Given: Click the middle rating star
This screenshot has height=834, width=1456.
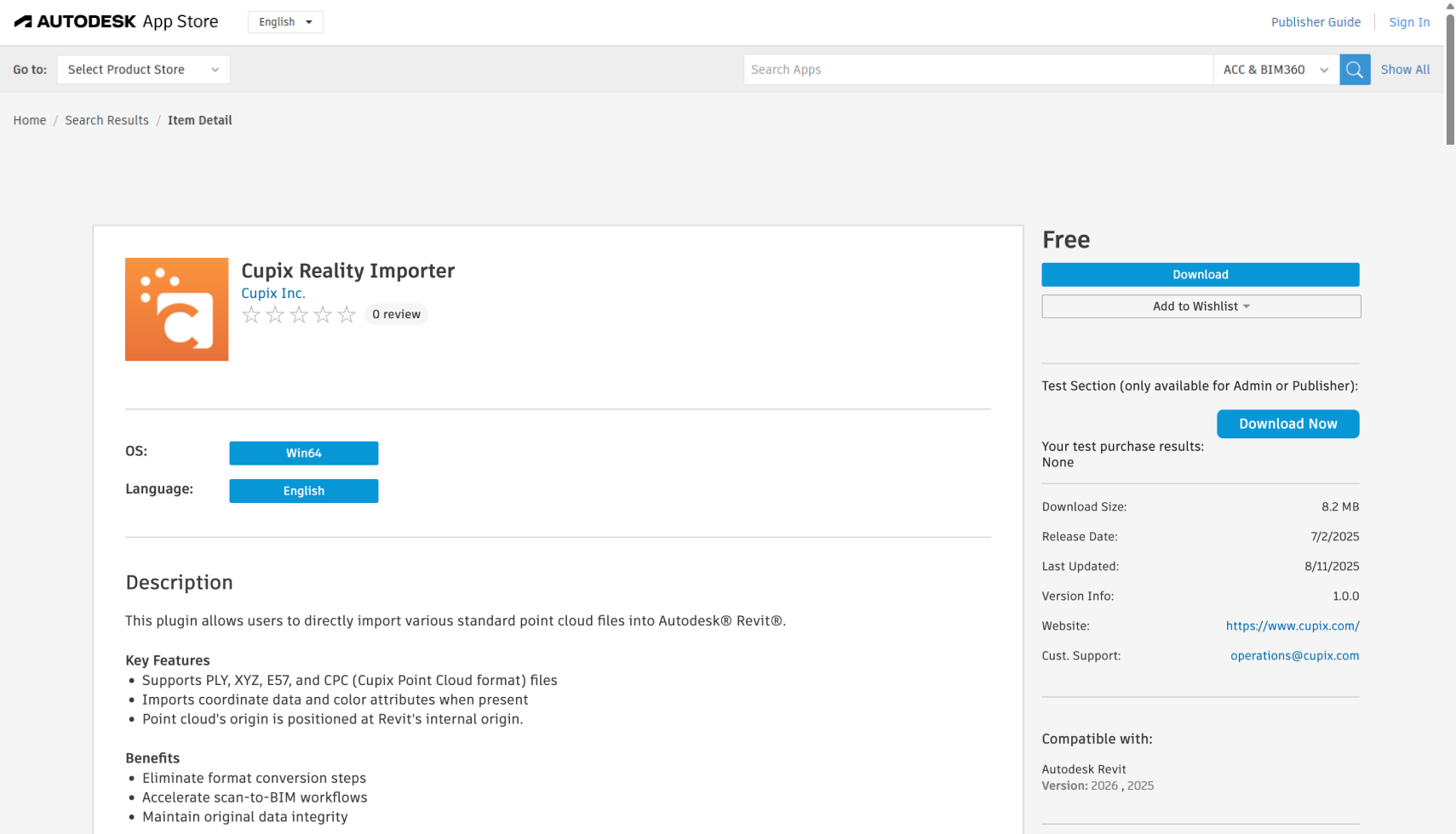Looking at the screenshot, I should [299, 314].
